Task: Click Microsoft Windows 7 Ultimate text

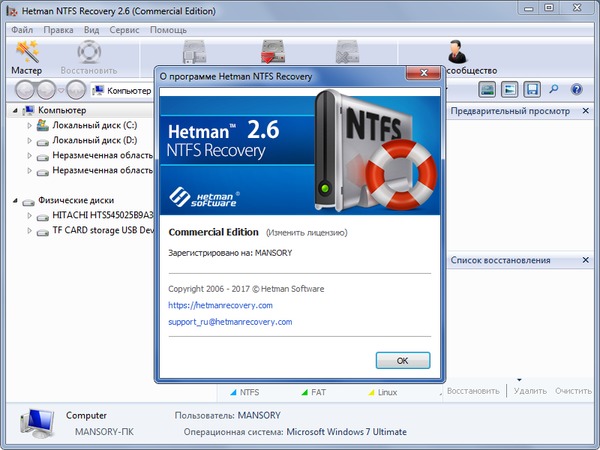Action: pos(347,432)
